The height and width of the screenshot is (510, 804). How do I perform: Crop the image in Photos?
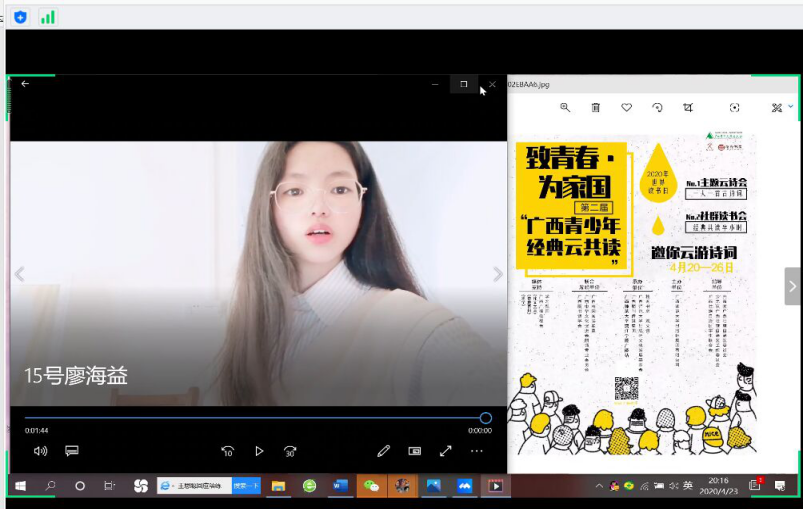[688, 108]
